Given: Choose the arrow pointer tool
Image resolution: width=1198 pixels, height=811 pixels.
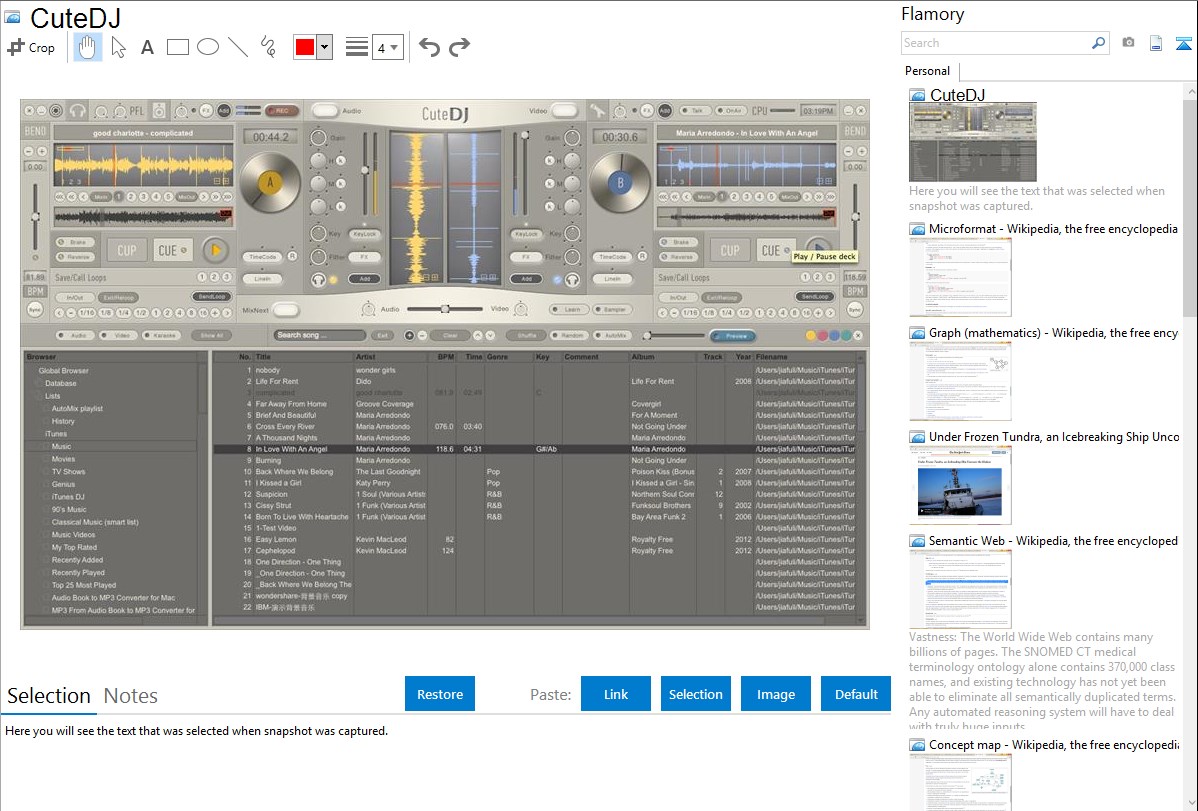Looking at the screenshot, I should (118, 47).
